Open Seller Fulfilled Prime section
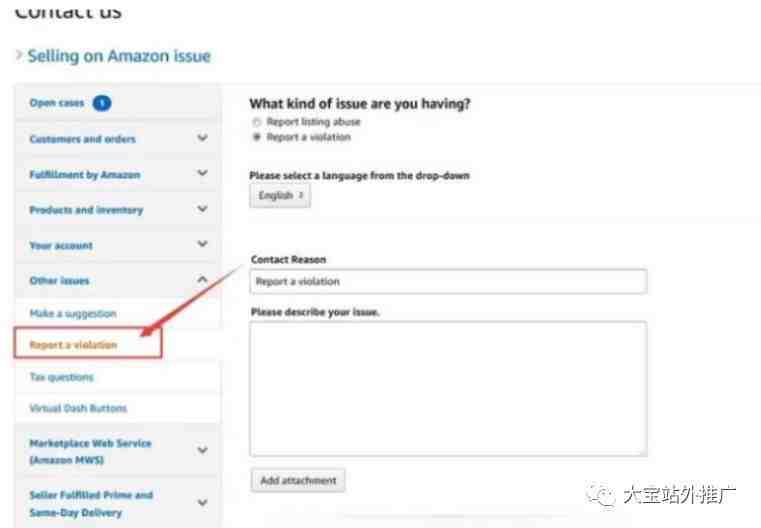 (91, 504)
